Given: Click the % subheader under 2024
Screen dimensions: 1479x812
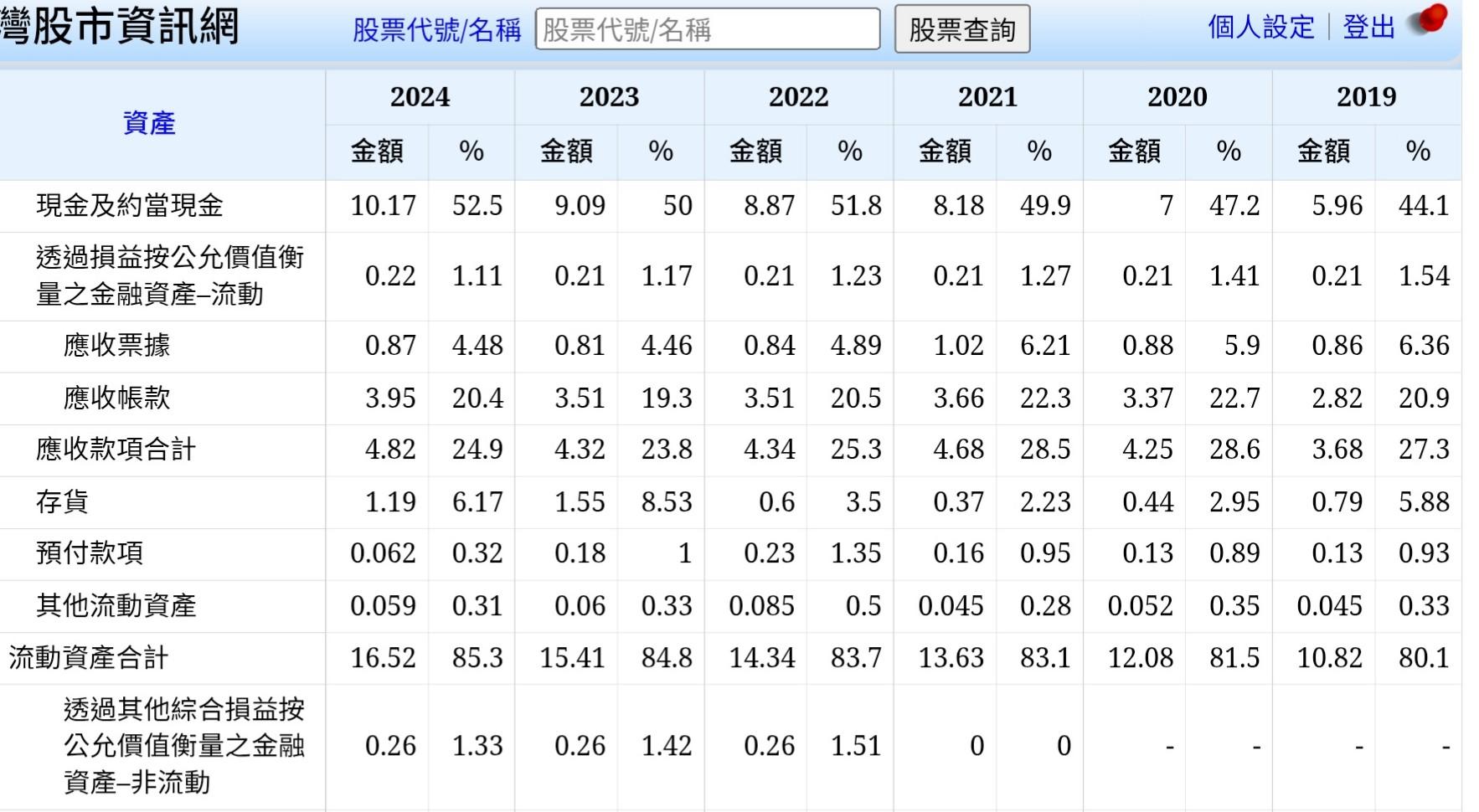Looking at the screenshot, I should [x=472, y=152].
